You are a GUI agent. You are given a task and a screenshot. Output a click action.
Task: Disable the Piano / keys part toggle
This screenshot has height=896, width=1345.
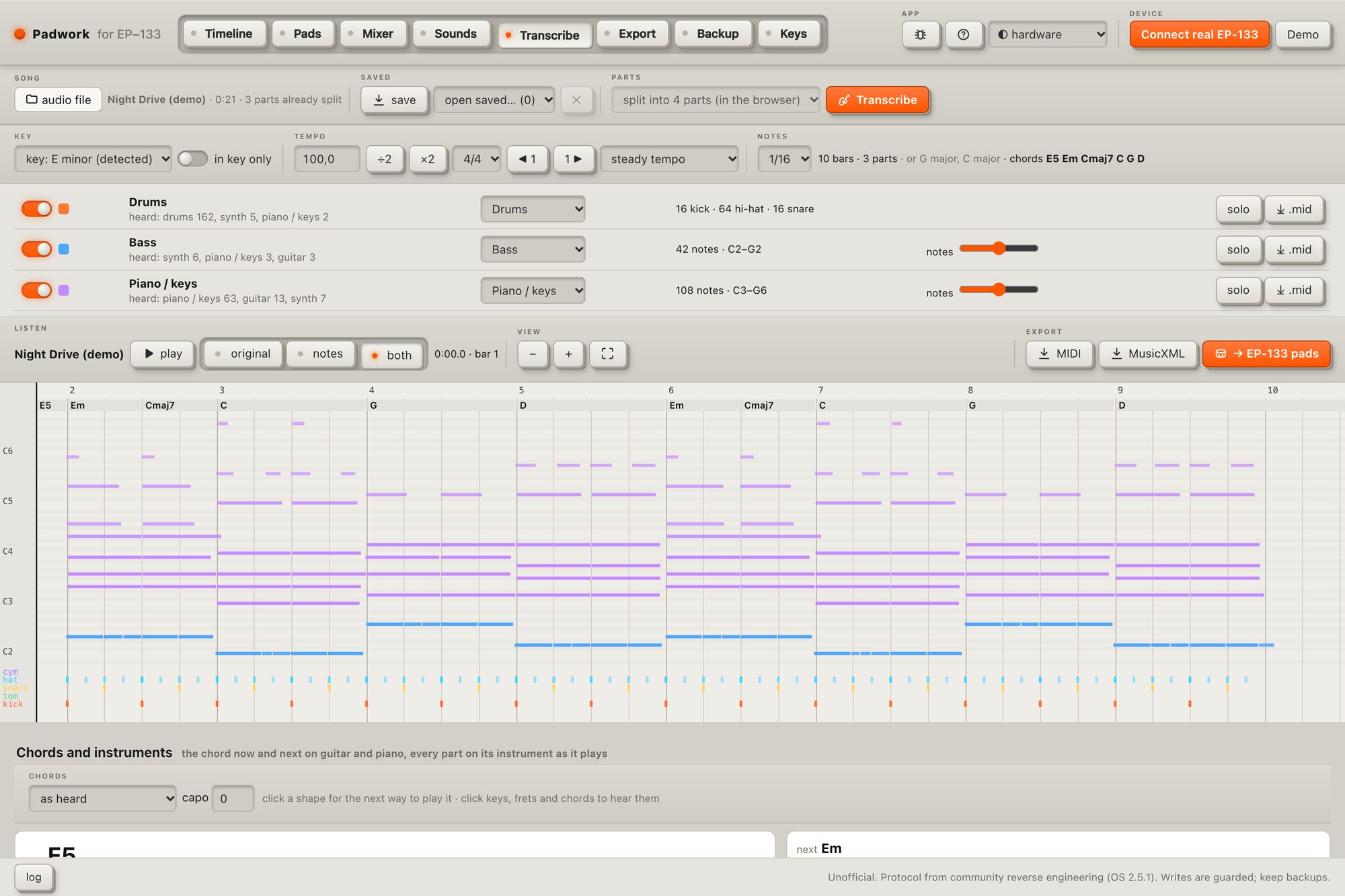[36, 290]
